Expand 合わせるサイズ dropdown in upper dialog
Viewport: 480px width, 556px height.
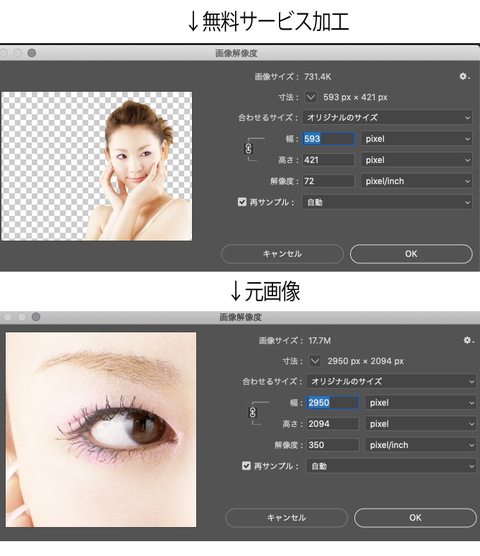tap(387, 117)
